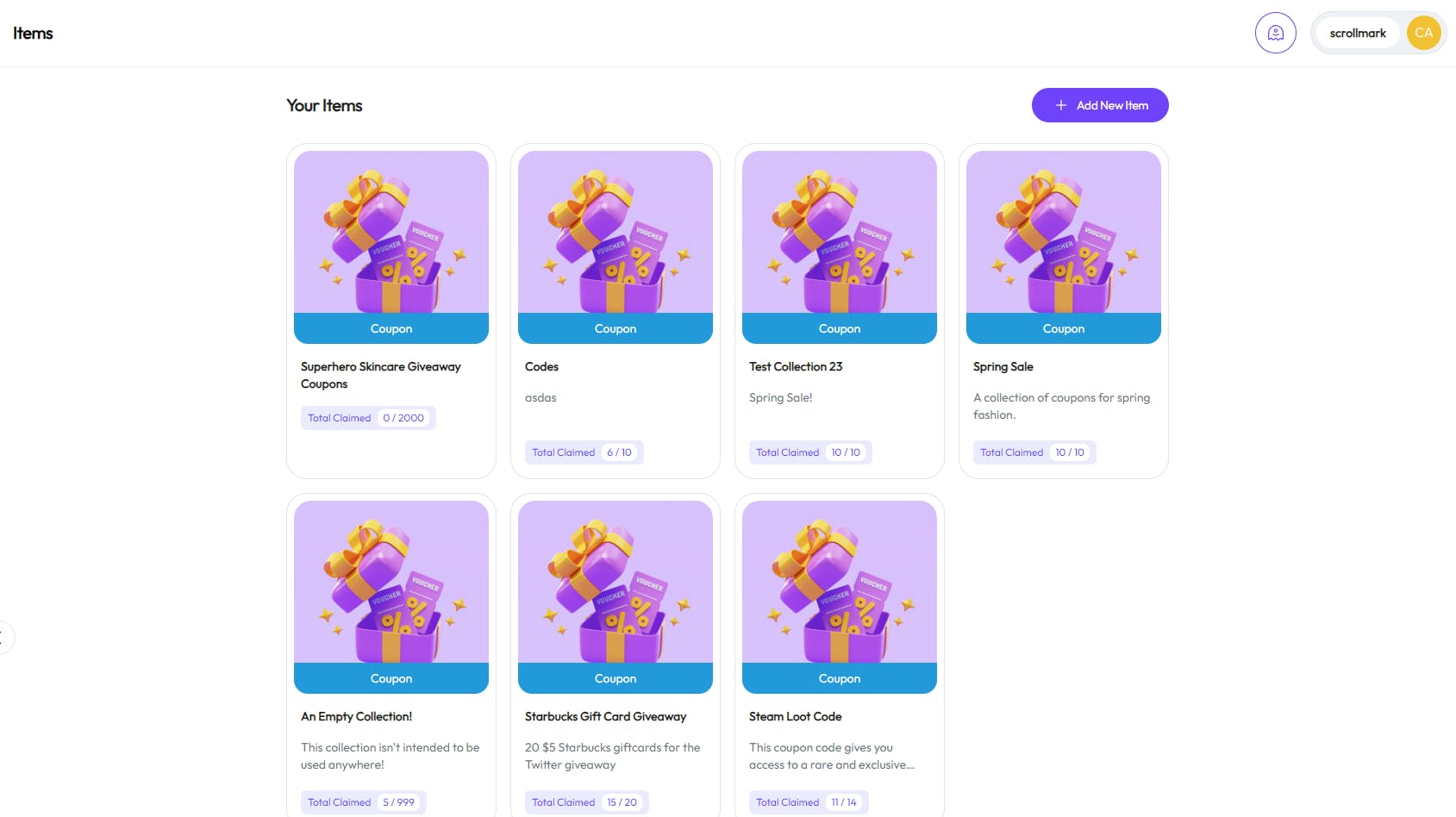Click the Steam Loot Code title
Viewport: 1456px width, 817px height.
coord(795,716)
